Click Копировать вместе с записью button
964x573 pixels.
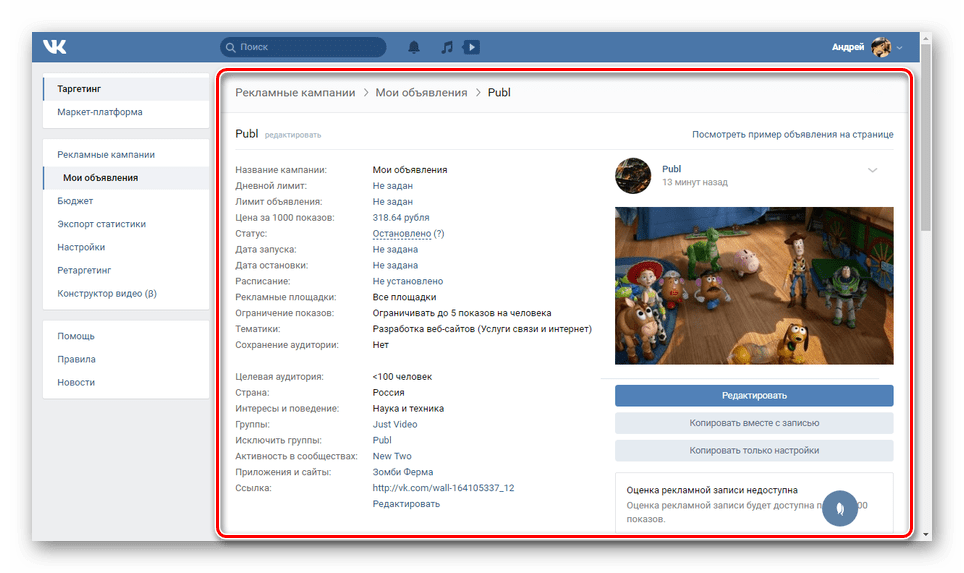(x=754, y=423)
